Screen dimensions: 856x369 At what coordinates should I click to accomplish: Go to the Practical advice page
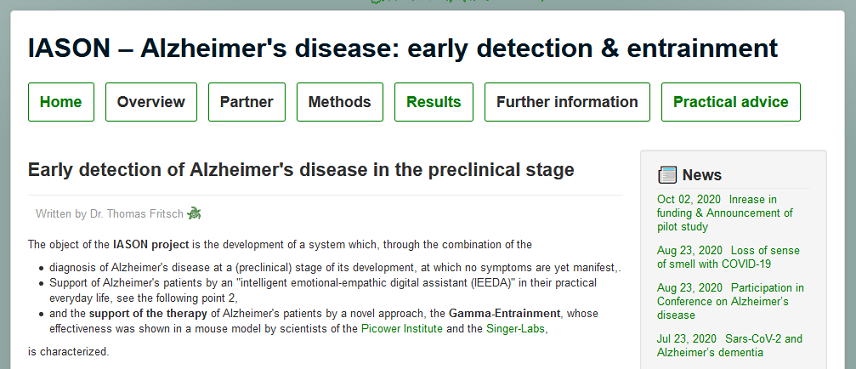click(x=731, y=102)
